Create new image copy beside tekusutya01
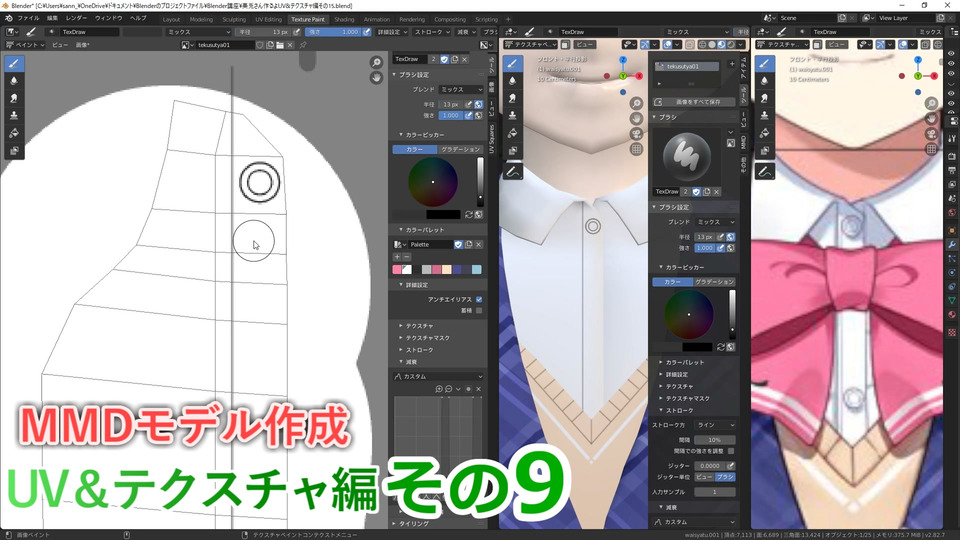The height and width of the screenshot is (540, 960). pos(270,45)
